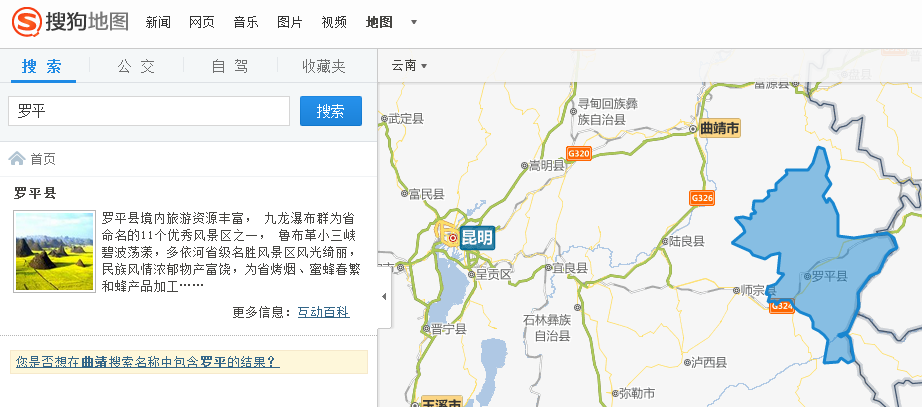
Task: Click the 石林彝族自治县 map label
Action: coord(547,328)
